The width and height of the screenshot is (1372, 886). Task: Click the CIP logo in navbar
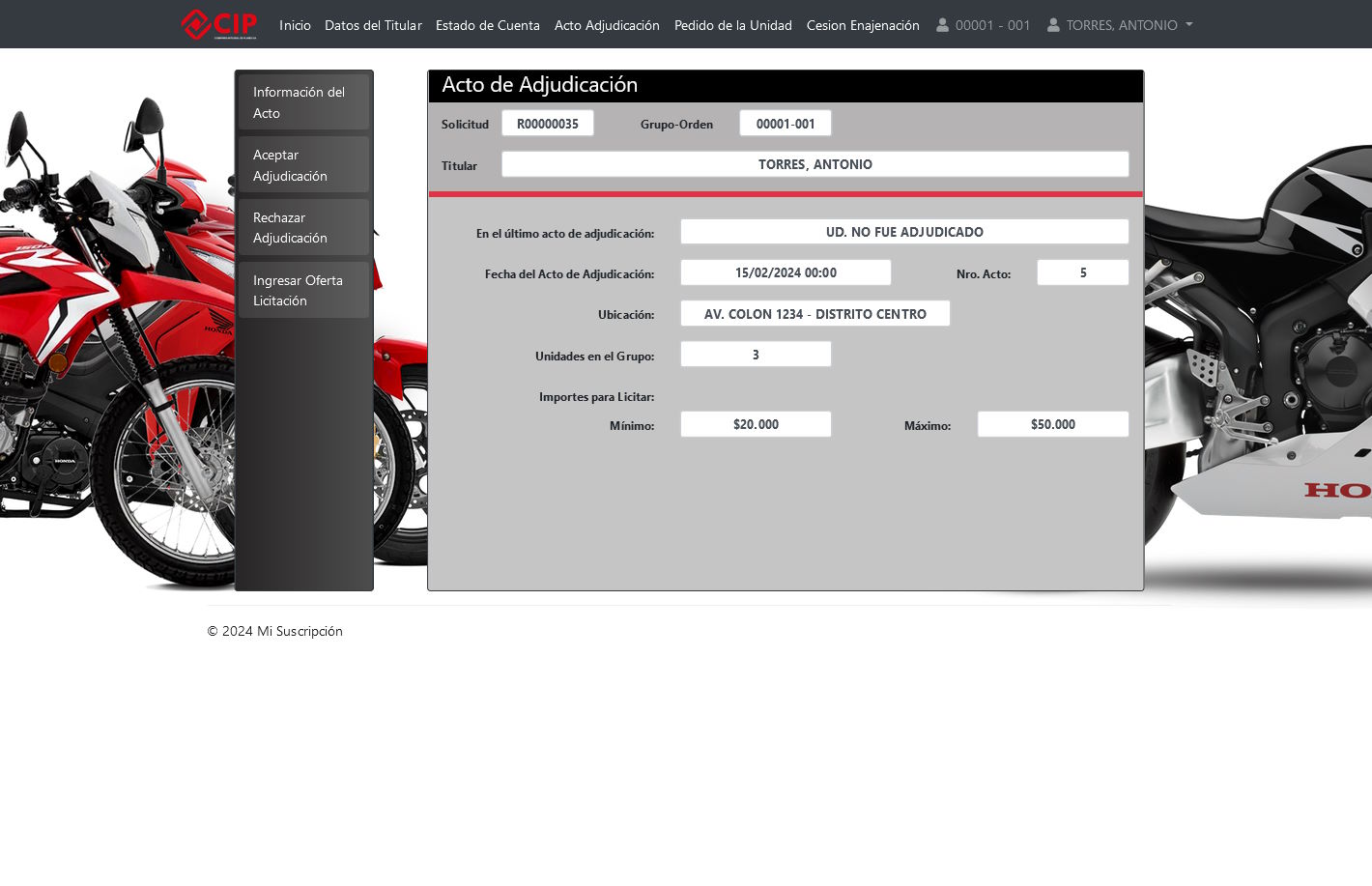coord(219,24)
